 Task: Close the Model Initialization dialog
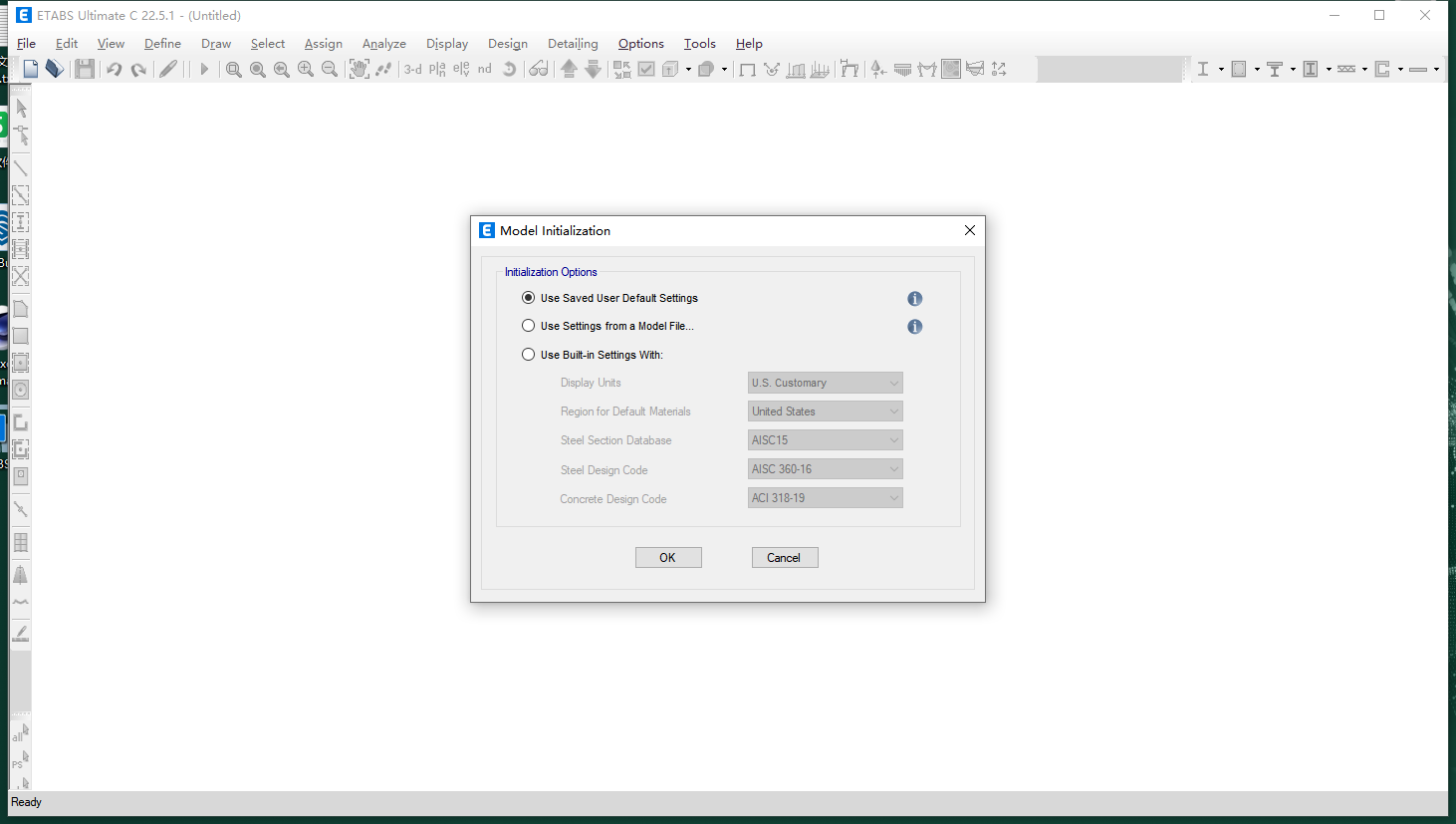tap(970, 230)
